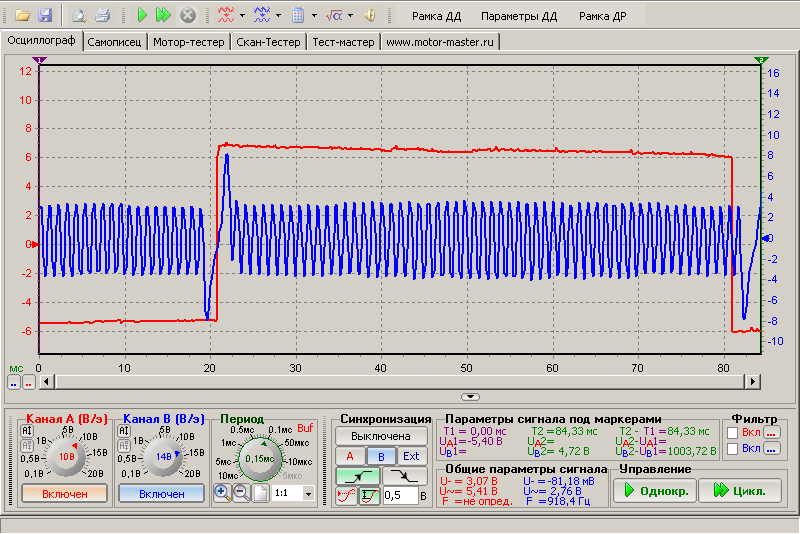Open the Самописец tab
This screenshot has width=800, height=534.
click(x=116, y=42)
